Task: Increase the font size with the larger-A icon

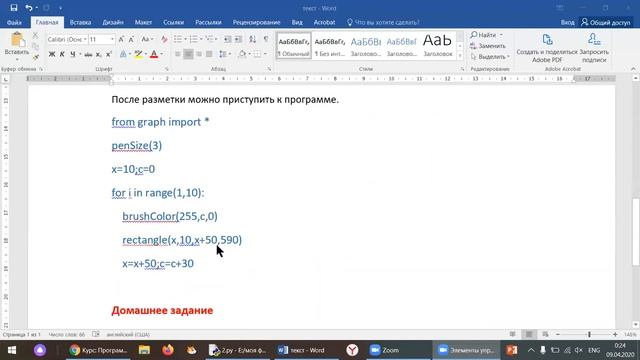Action: pos(121,40)
